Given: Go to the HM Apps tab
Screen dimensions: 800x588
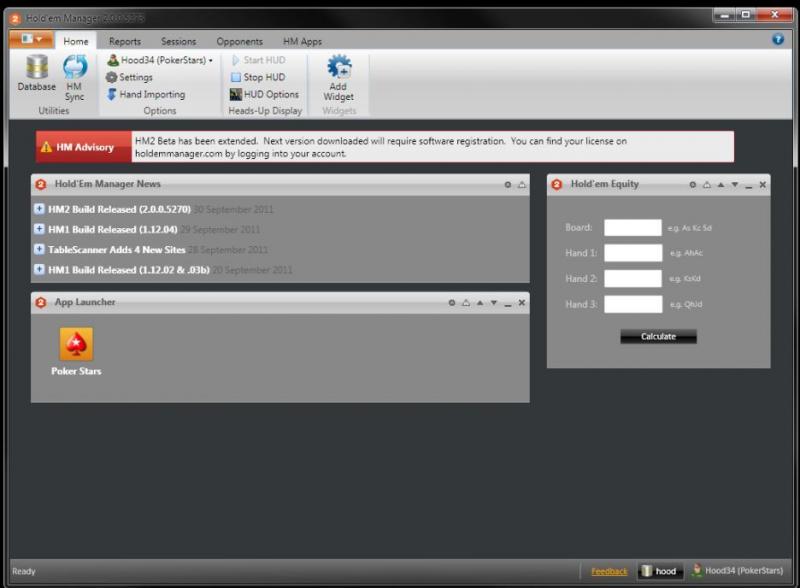Looking at the screenshot, I should click(303, 41).
